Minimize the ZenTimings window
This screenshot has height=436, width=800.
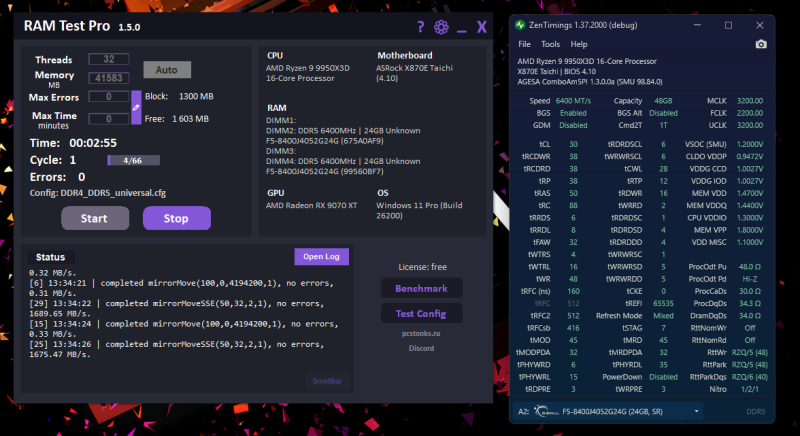tap(697, 25)
